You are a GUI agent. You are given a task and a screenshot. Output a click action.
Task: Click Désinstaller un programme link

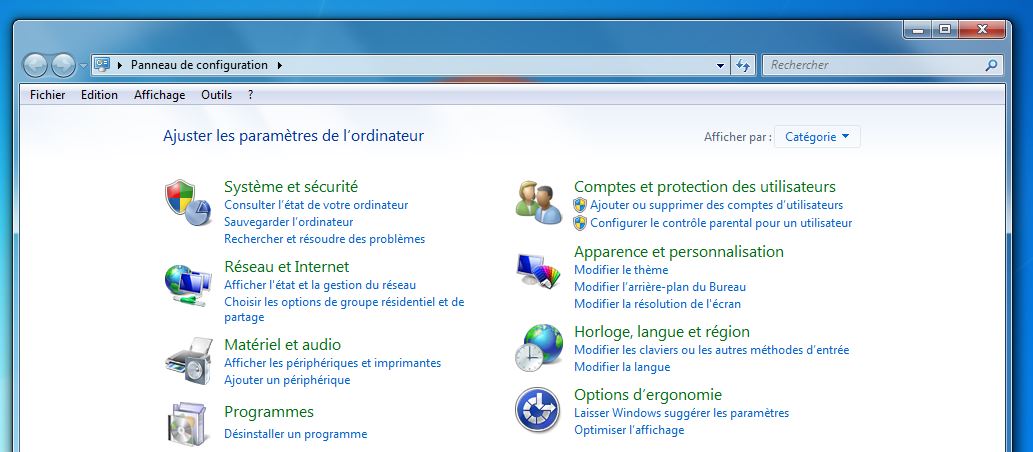296,434
